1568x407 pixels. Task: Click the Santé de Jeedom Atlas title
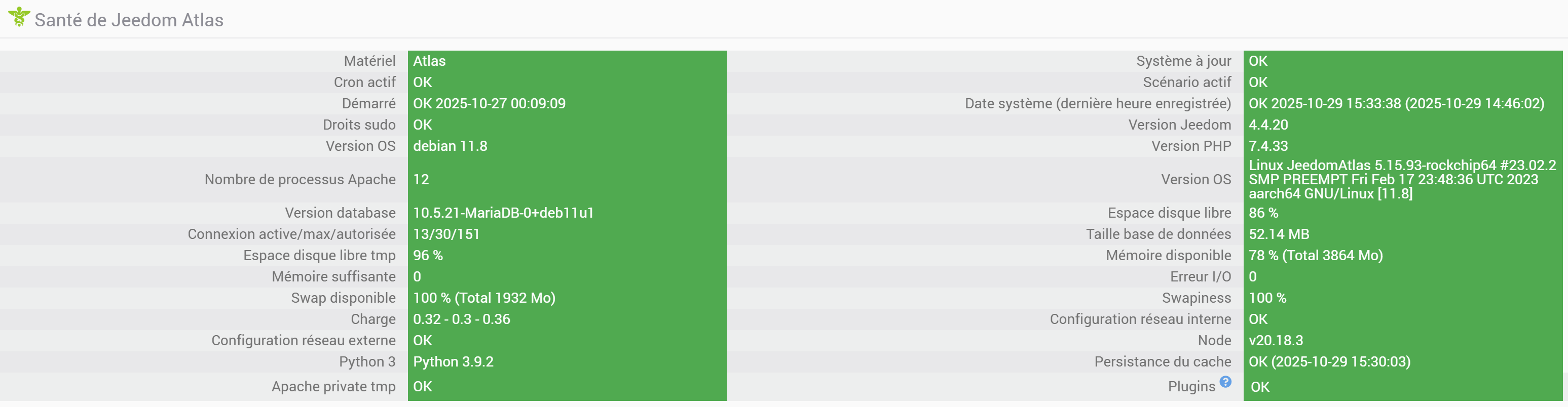(x=128, y=20)
